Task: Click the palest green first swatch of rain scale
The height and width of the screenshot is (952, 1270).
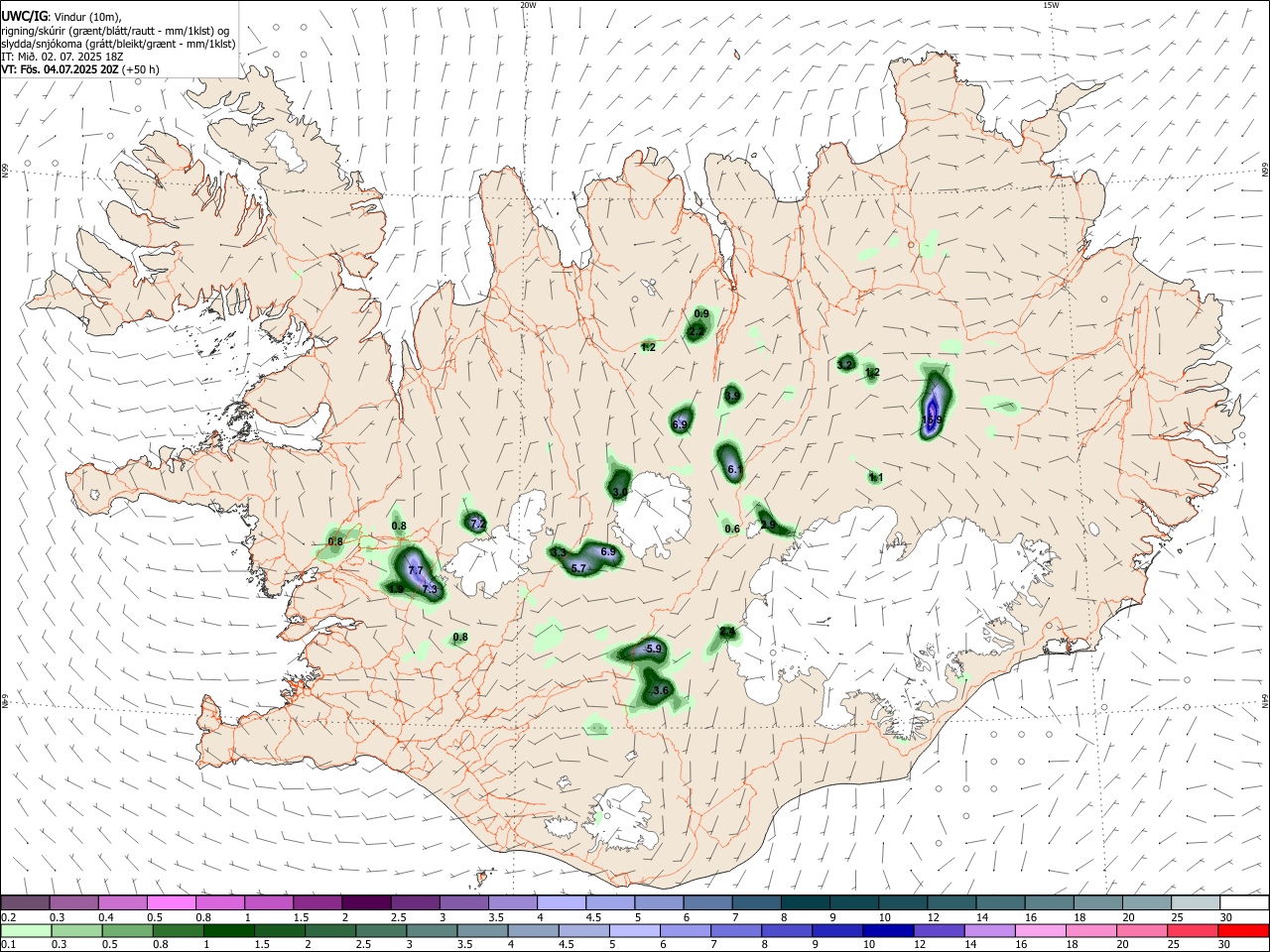Action: (x=26, y=931)
